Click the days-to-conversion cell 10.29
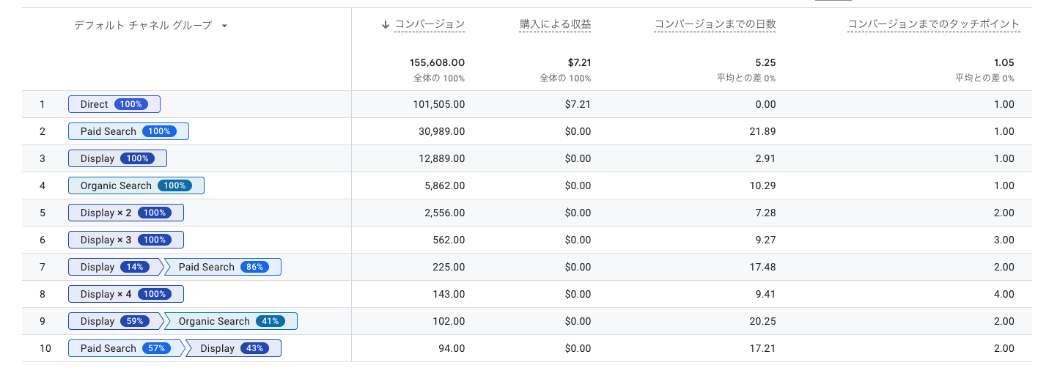 point(762,185)
